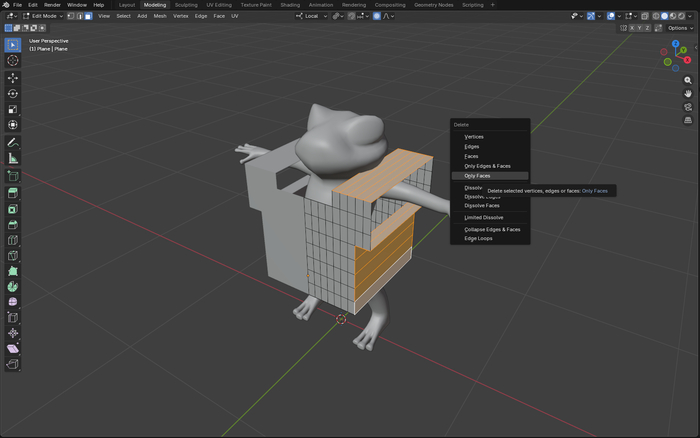Switch to face select mode
Image resolution: width=700 pixels, height=438 pixels.
88,16
